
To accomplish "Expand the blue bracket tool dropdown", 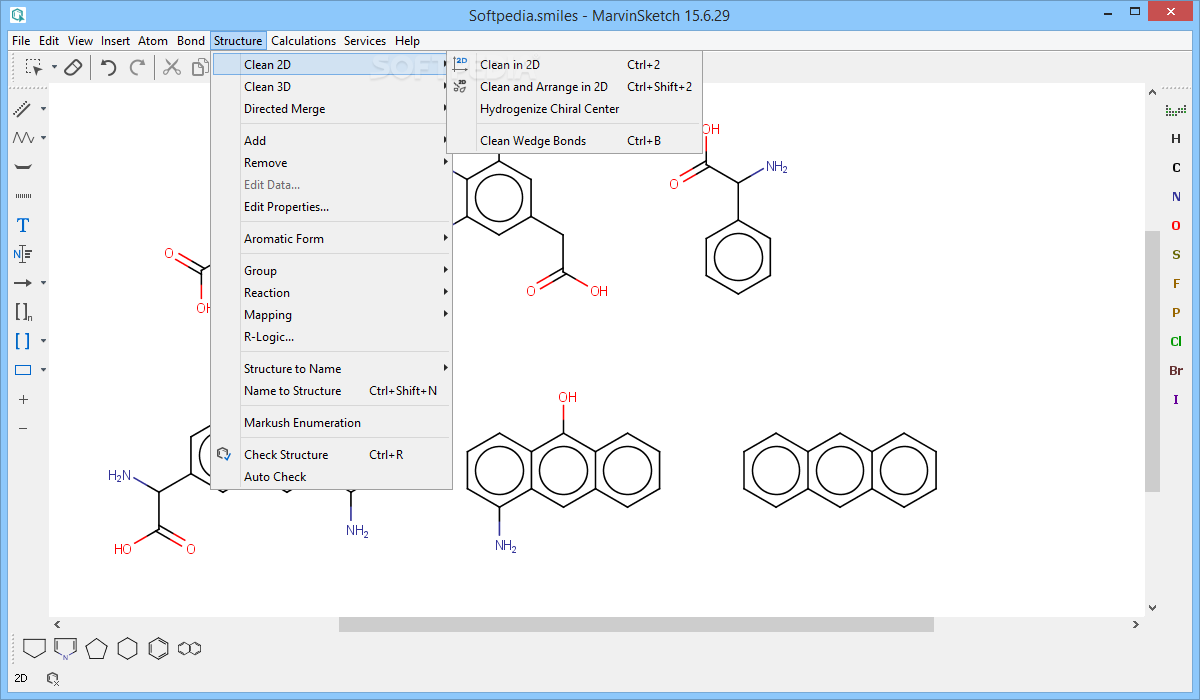I will coord(44,341).
